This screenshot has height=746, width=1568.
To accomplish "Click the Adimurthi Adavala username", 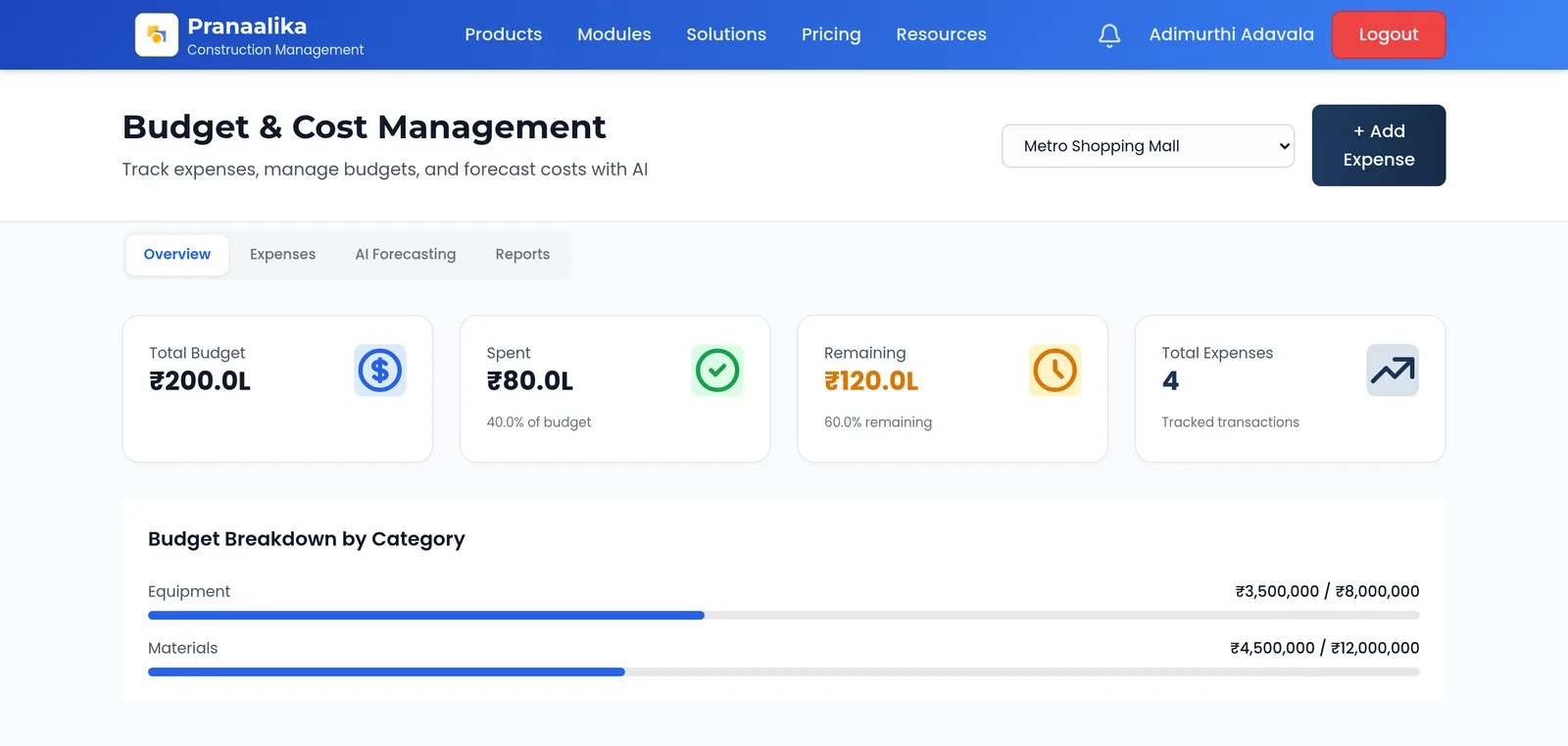I will pyautogui.click(x=1231, y=34).
